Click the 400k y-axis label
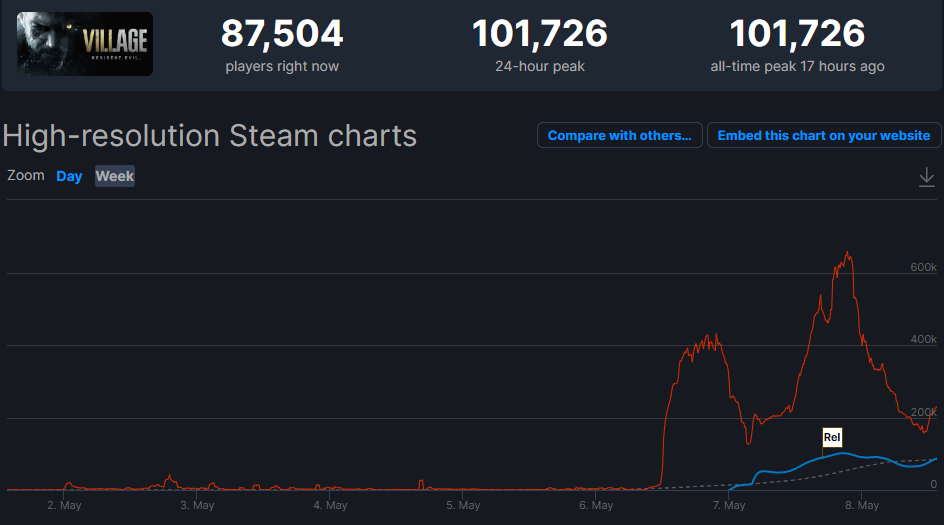Screen dimensions: 944x525 [924, 340]
